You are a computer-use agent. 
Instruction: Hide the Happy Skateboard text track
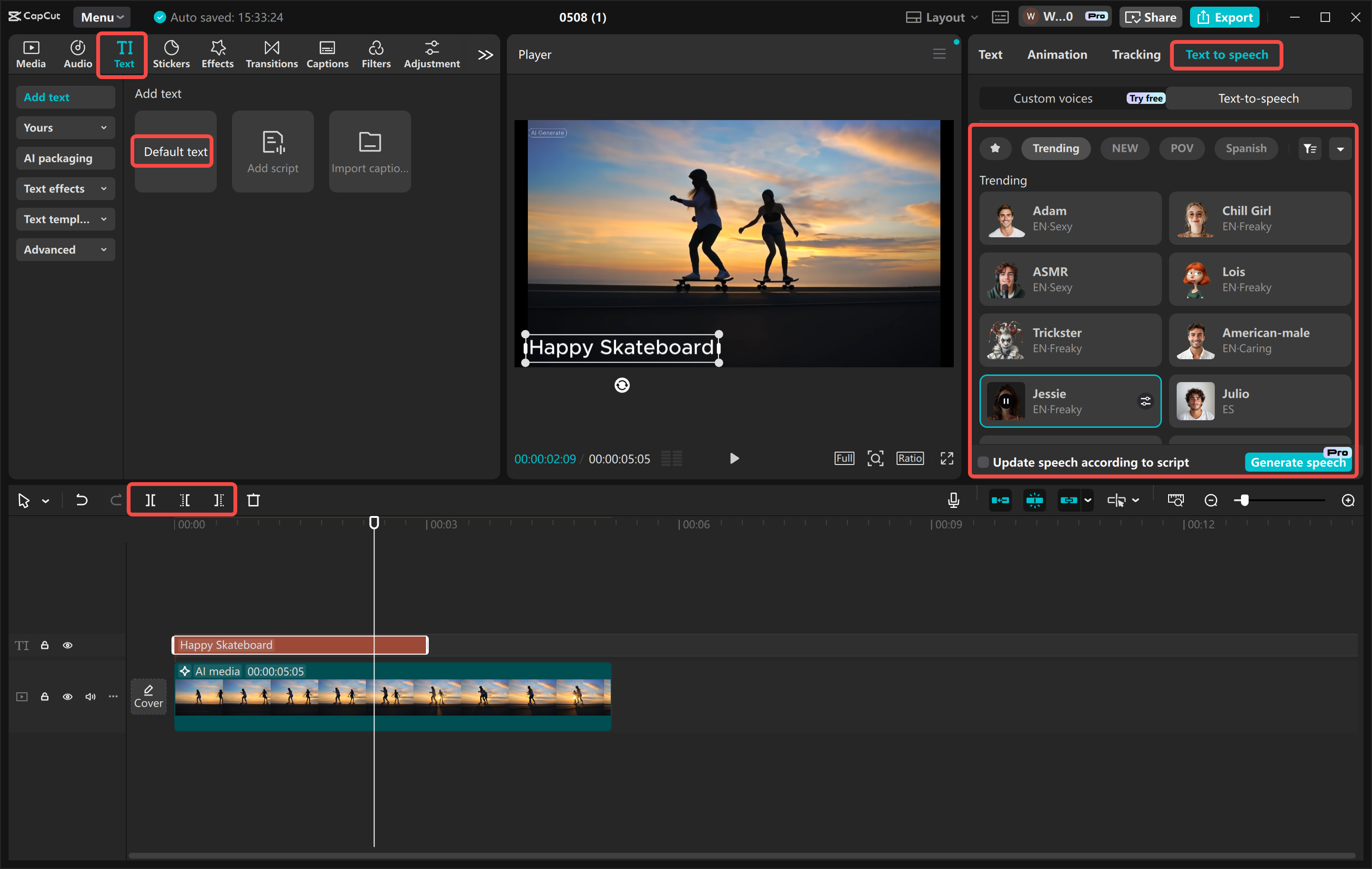68,645
